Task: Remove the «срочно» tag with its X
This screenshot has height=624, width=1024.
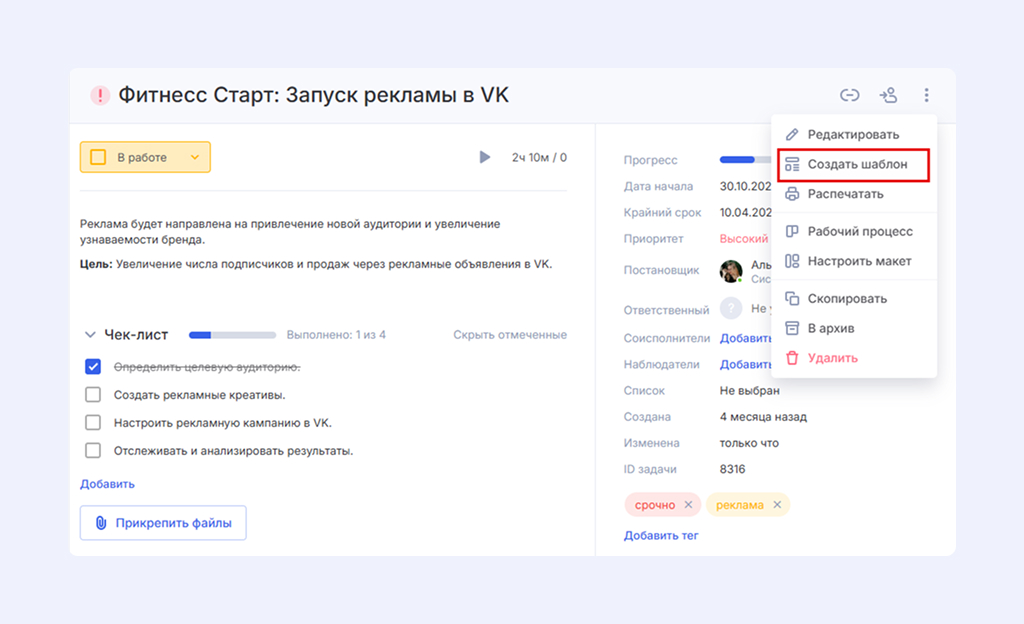Action: point(688,505)
